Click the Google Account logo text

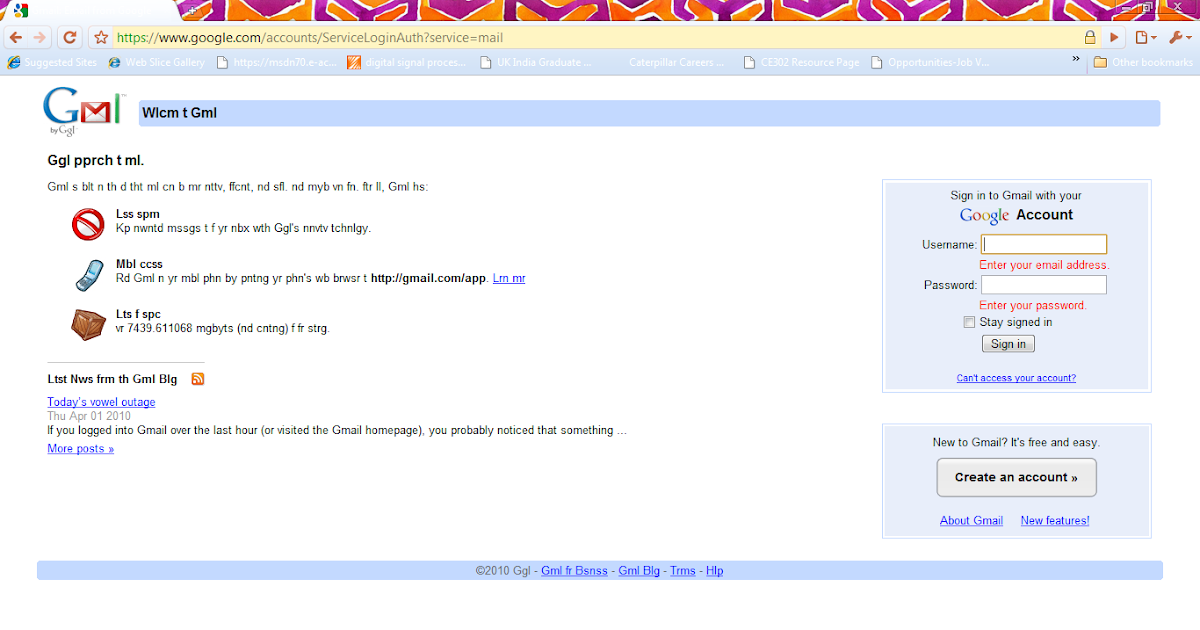(1016, 215)
